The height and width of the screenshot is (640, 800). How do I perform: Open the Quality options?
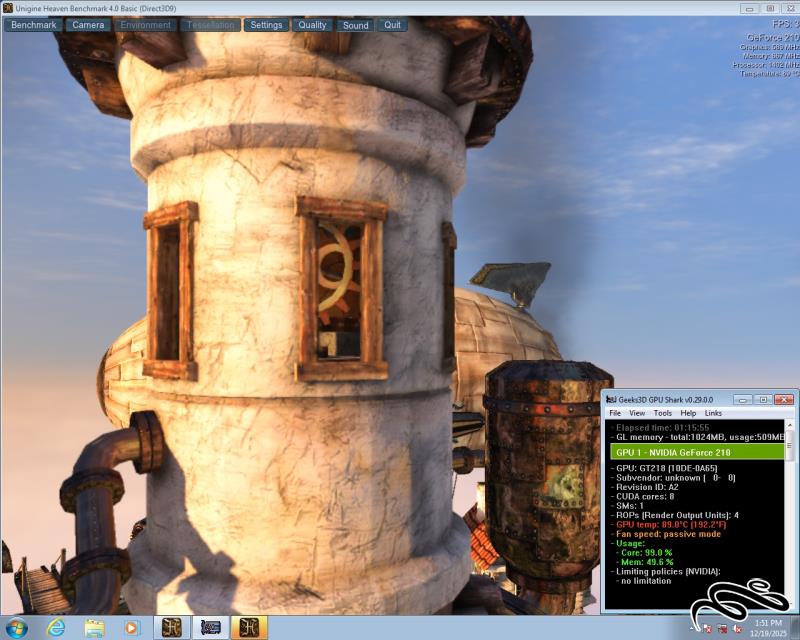coord(312,25)
